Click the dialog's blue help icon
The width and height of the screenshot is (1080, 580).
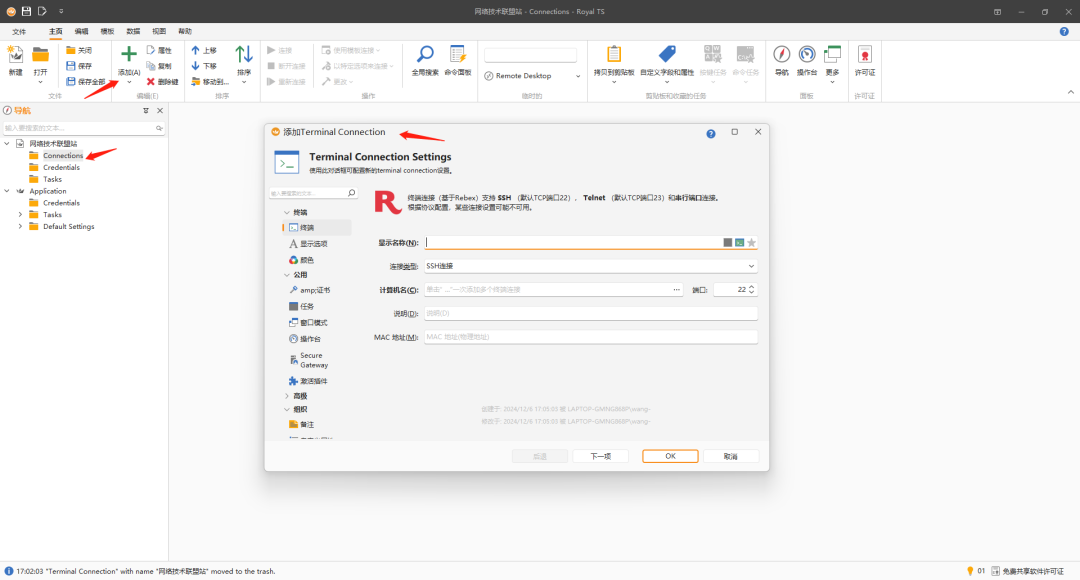pyautogui.click(x=711, y=134)
